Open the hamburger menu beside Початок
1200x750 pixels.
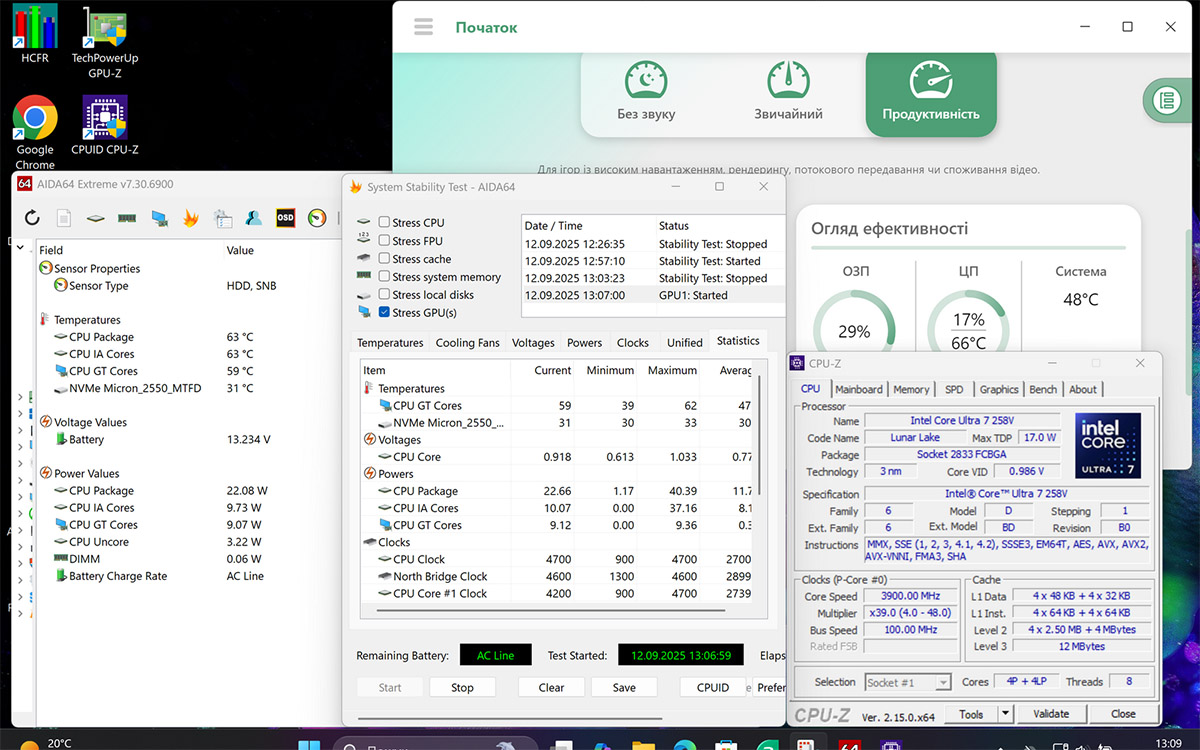click(x=424, y=28)
